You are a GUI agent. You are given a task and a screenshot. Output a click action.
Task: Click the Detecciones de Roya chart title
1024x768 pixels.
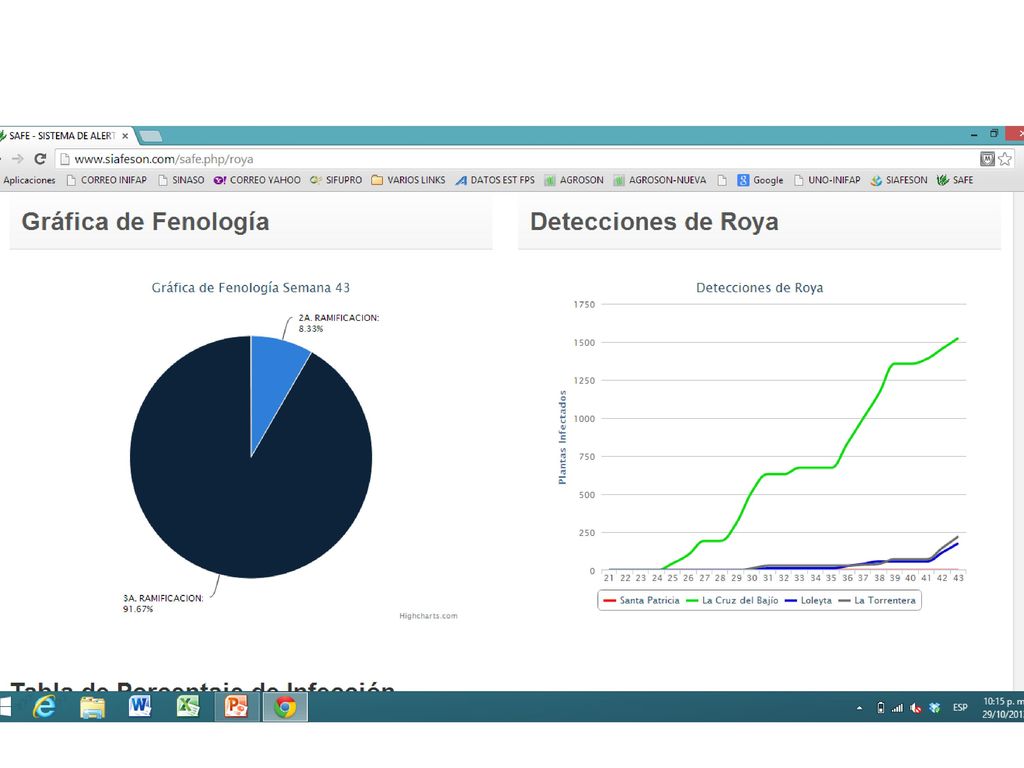[x=760, y=288]
